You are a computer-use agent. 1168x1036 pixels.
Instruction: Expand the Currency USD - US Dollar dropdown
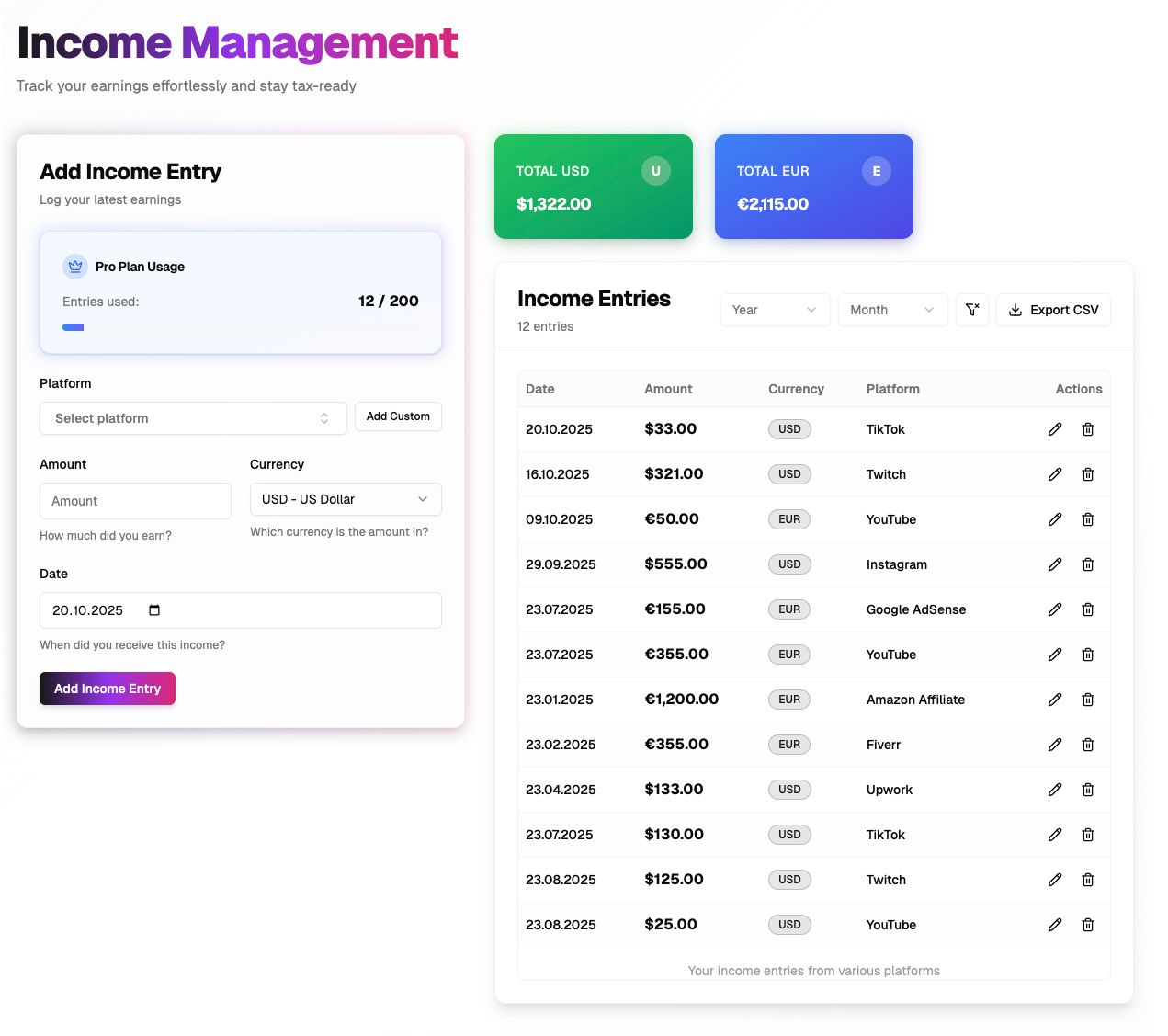pyautogui.click(x=345, y=499)
